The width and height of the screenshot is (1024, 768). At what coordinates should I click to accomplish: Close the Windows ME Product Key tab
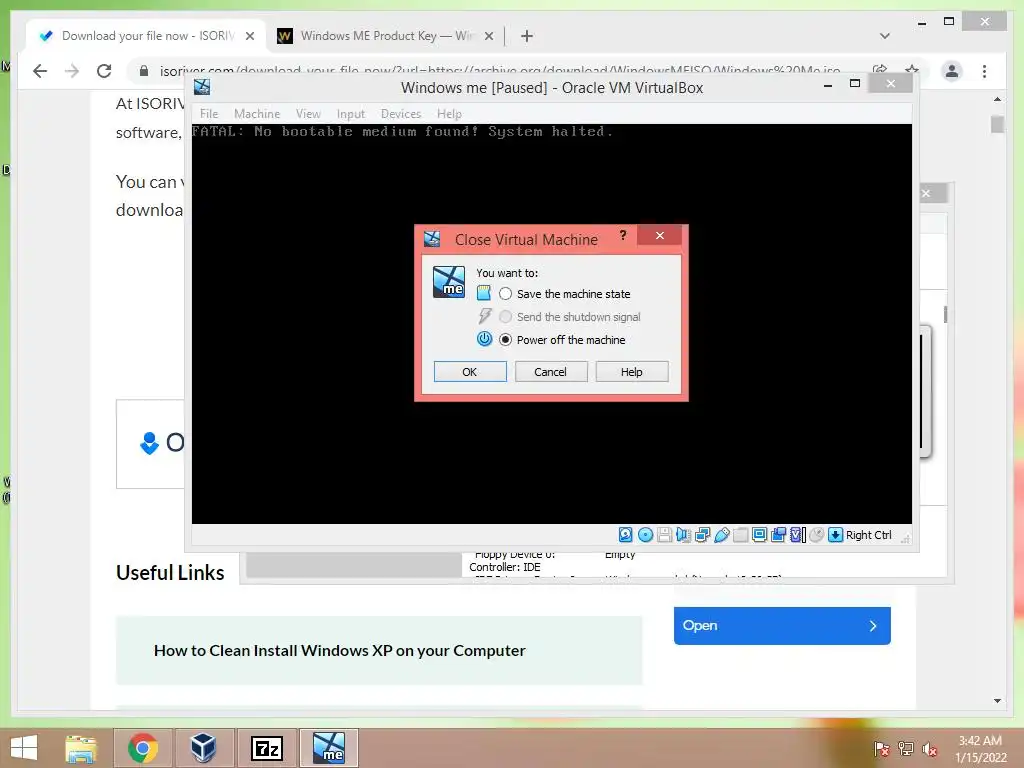pyautogui.click(x=488, y=36)
